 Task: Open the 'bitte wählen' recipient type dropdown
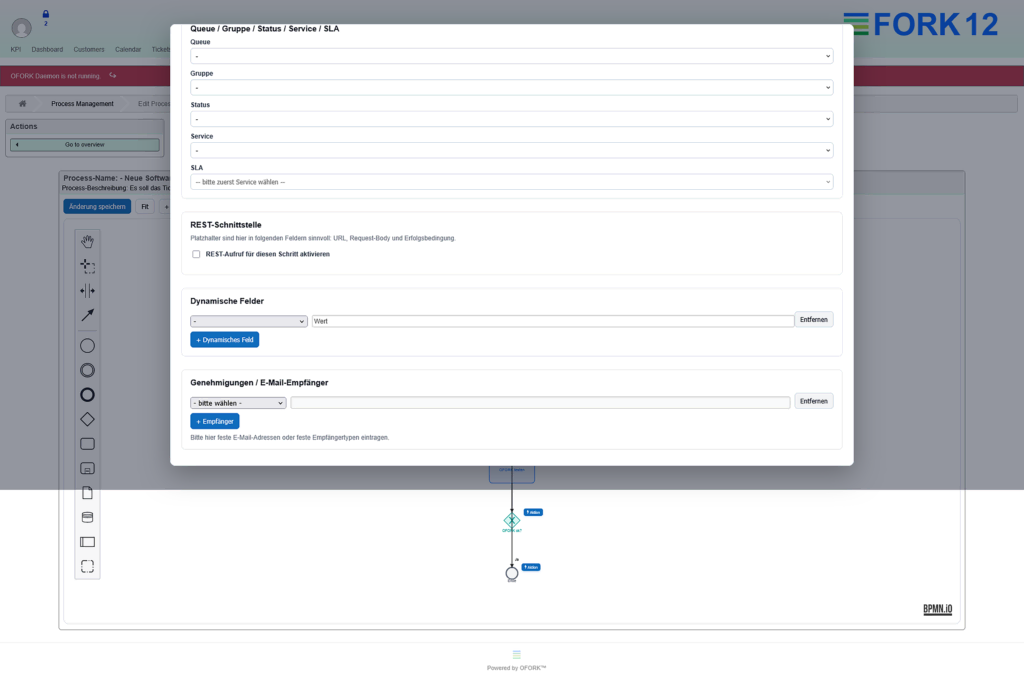point(238,403)
